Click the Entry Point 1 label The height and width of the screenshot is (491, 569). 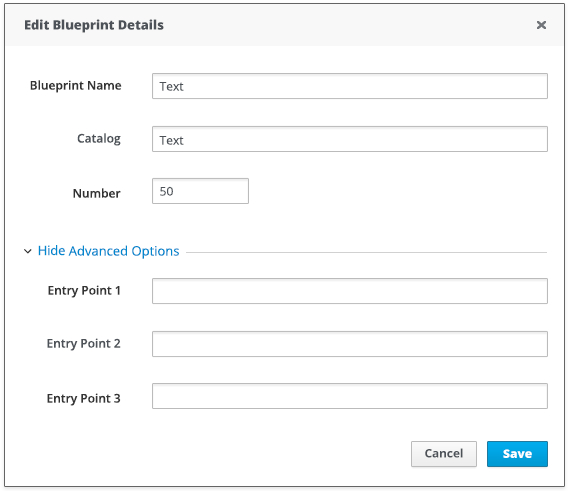tap(84, 290)
